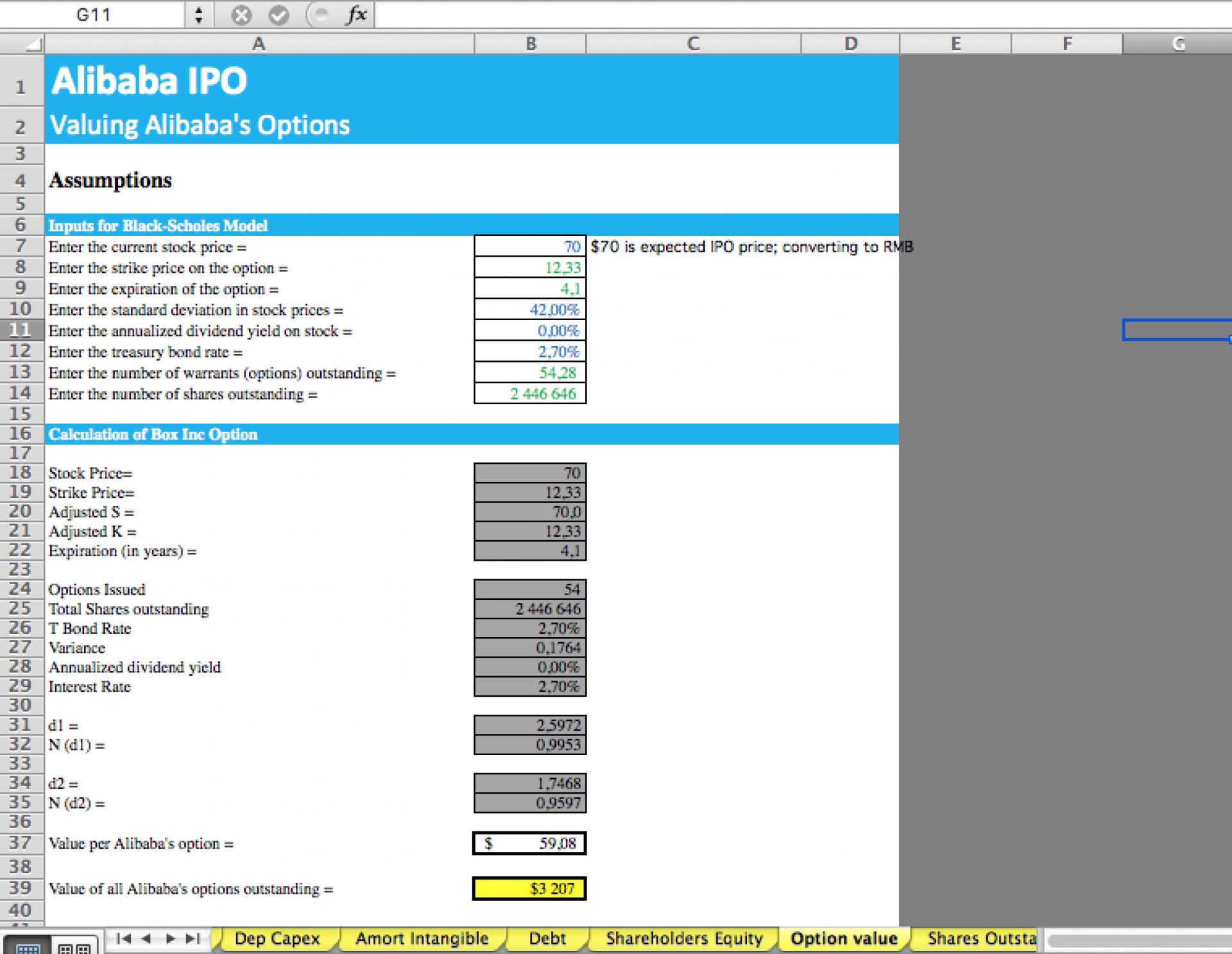Image resolution: width=1232 pixels, height=954 pixels.
Task: Click Inputs for Black-Scholes Model header
Action: pyautogui.click(x=158, y=225)
